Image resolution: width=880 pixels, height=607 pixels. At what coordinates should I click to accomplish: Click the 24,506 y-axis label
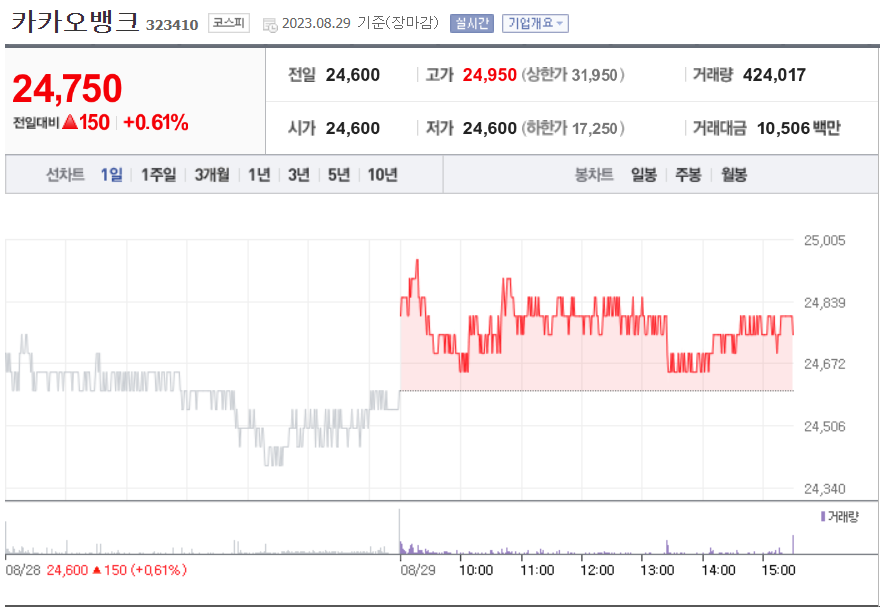824,426
